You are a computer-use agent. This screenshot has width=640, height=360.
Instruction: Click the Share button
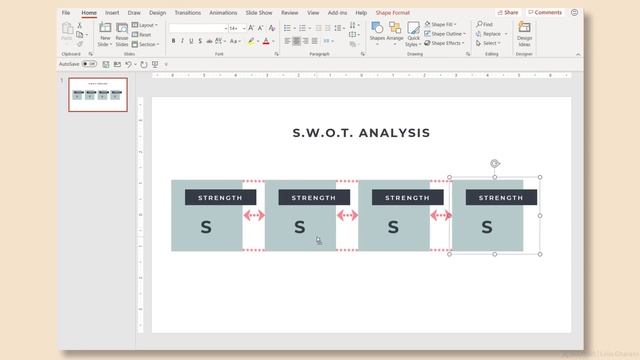point(508,13)
